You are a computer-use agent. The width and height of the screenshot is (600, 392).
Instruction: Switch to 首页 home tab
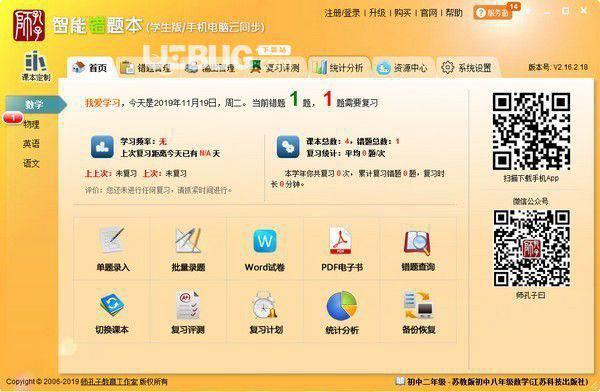tap(90, 68)
